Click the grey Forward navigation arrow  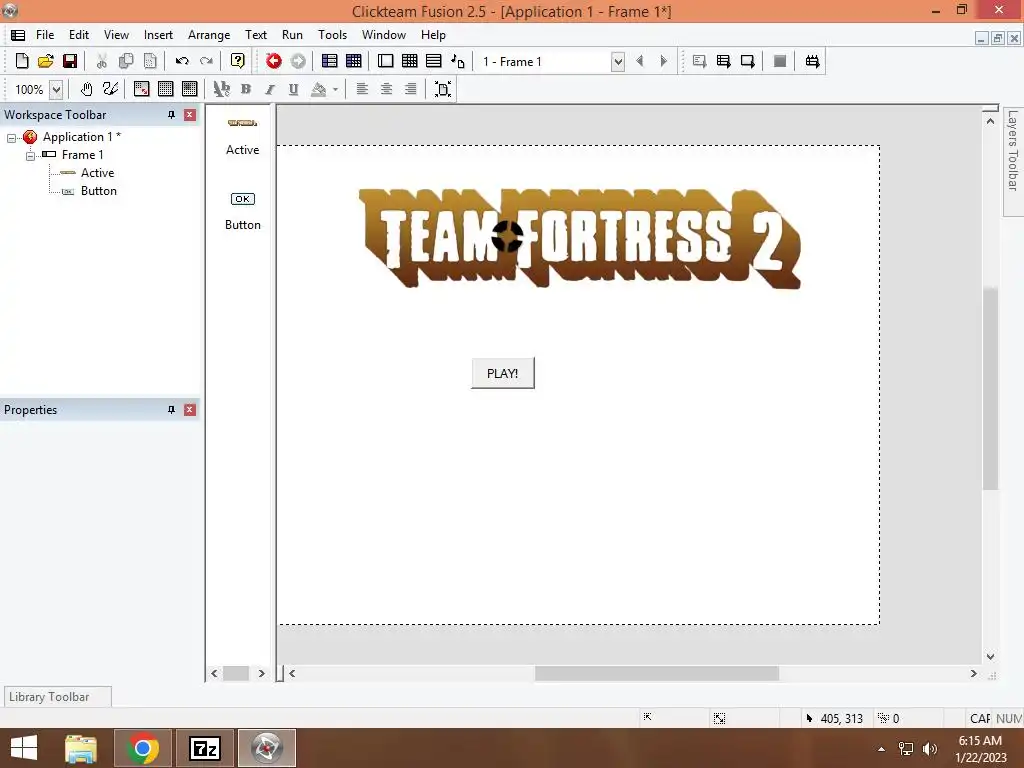(x=298, y=61)
